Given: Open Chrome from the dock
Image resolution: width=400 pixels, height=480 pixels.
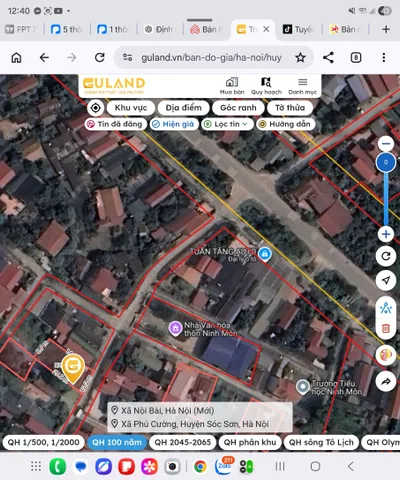Looking at the screenshot, I should (200, 466).
